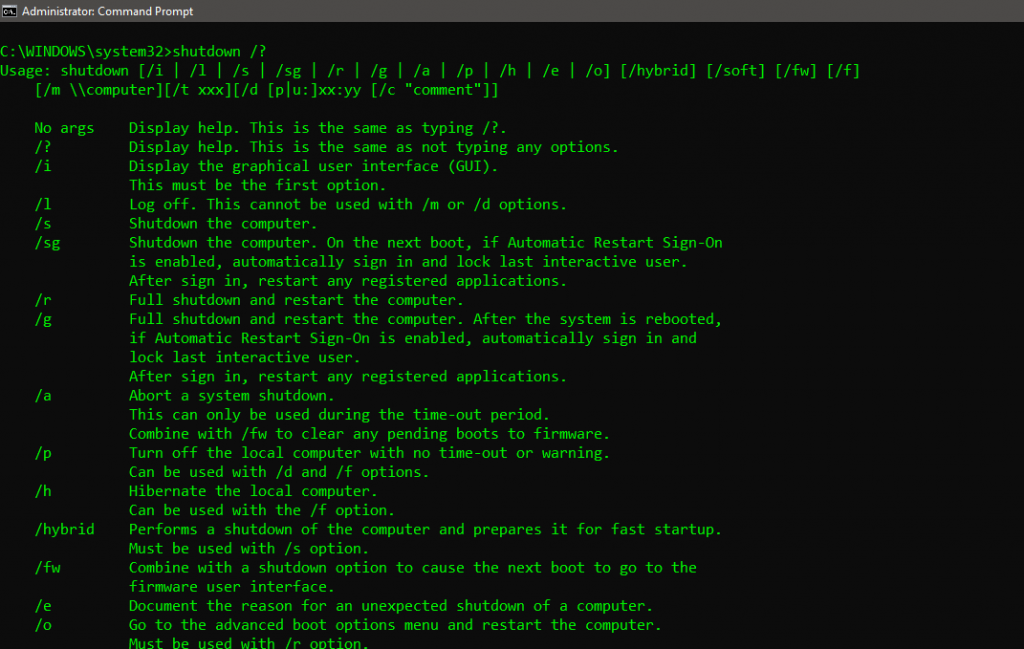The height and width of the screenshot is (649, 1024).
Task: Open the Command Prompt system menu icon
Action: 9,11
